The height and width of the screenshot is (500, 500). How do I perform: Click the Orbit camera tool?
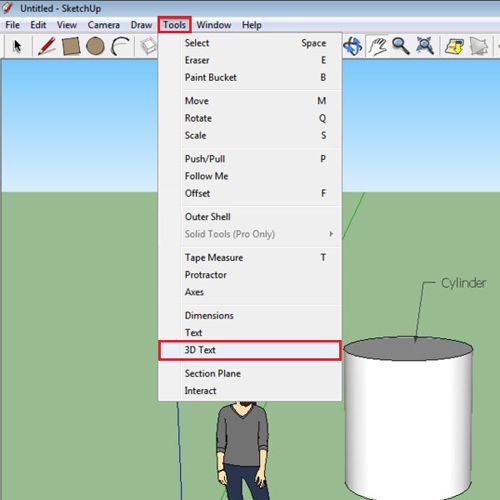353,46
